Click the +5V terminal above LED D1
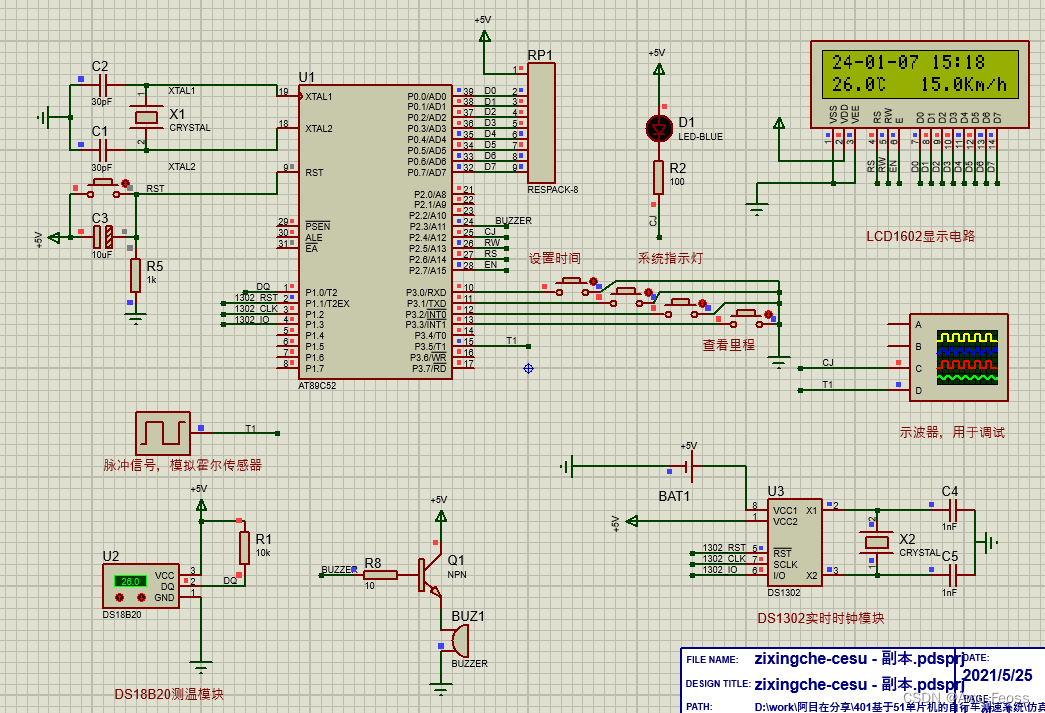The width and height of the screenshot is (1045, 713). (x=658, y=69)
